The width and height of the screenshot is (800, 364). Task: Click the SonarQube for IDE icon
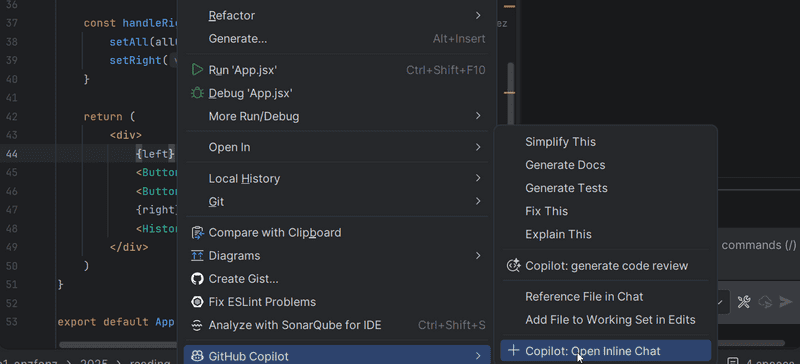click(x=197, y=325)
